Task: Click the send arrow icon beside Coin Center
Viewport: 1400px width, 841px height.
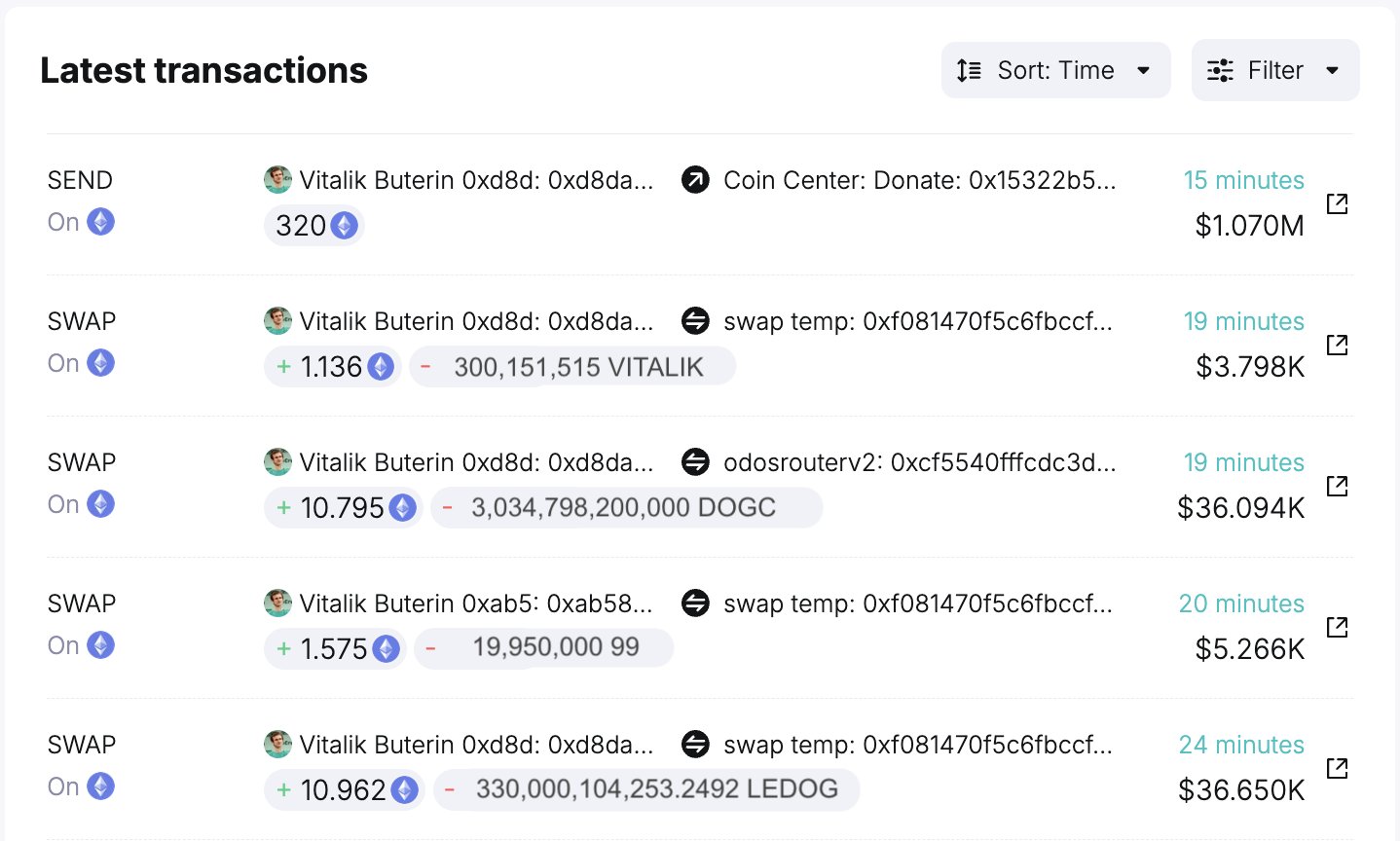Action: tap(695, 180)
